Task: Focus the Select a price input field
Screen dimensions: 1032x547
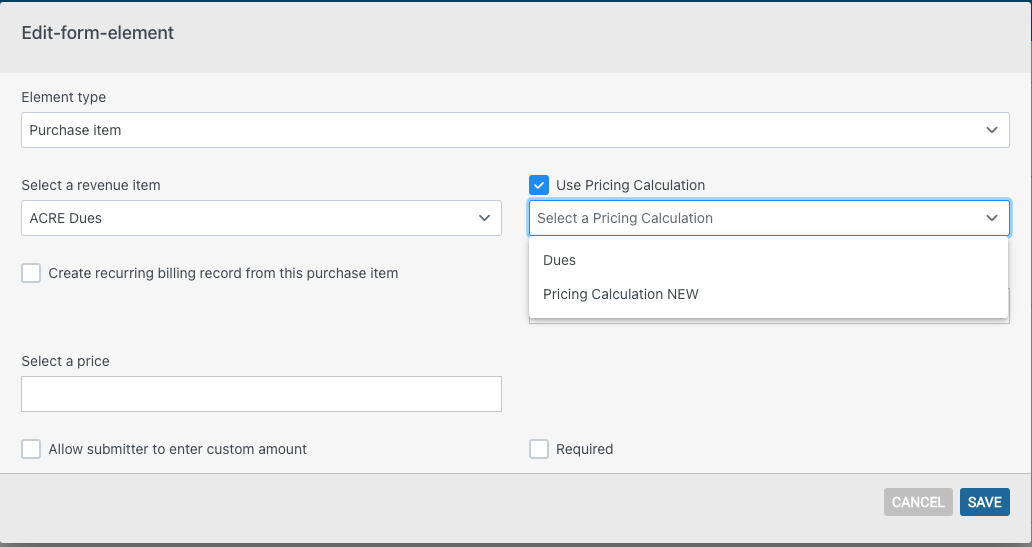Action: point(261,394)
